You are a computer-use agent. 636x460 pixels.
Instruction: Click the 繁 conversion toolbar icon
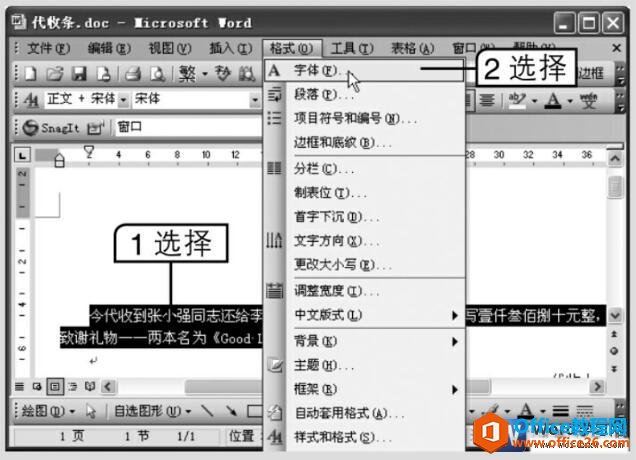click(x=187, y=74)
